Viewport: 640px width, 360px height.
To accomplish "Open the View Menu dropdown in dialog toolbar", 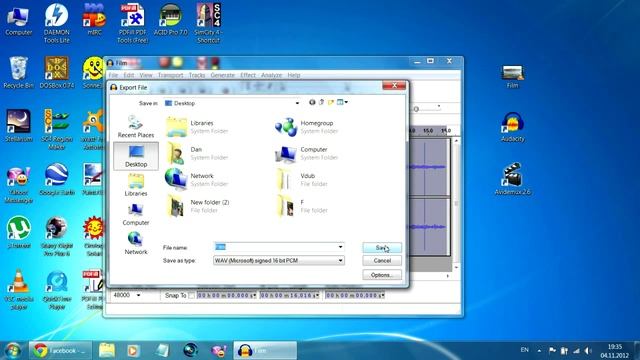I will [x=342, y=102].
